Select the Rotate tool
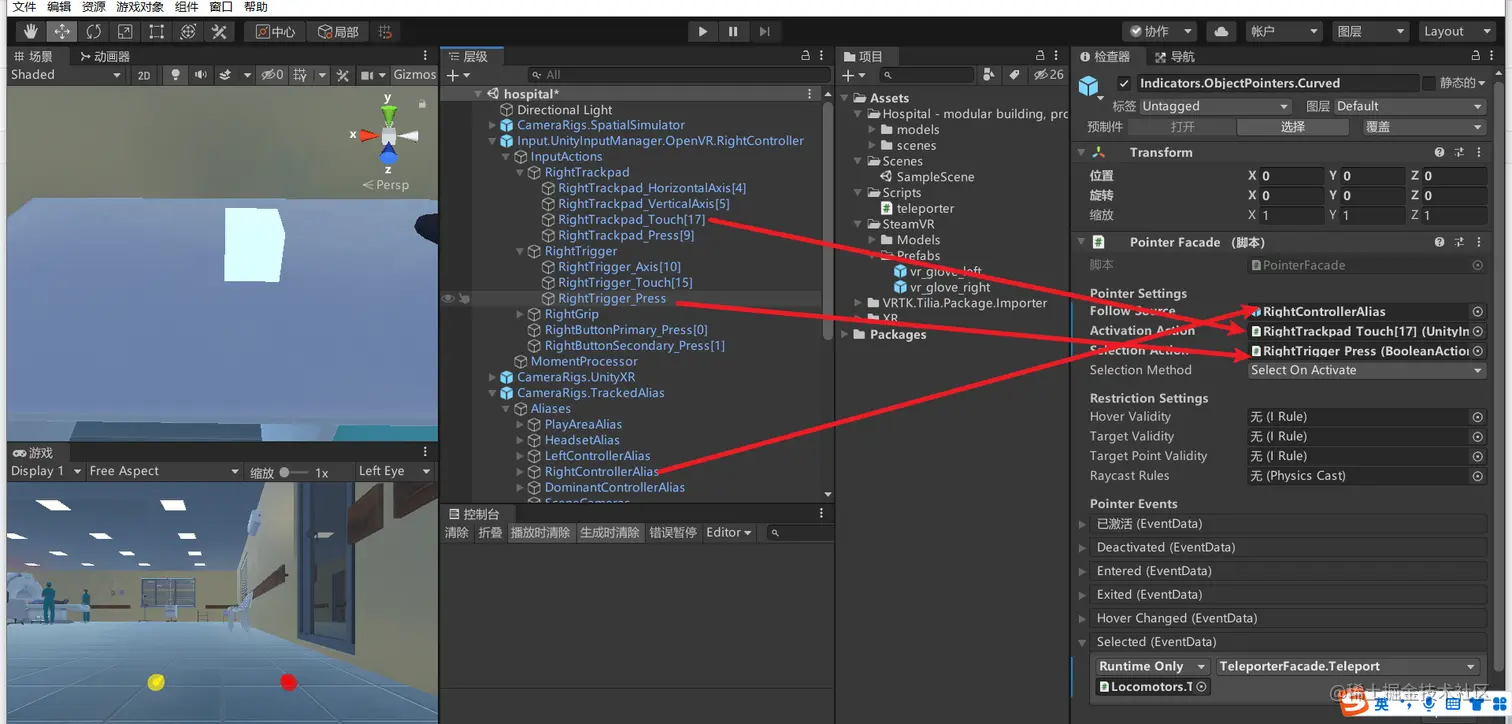1512x724 pixels. [93, 31]
